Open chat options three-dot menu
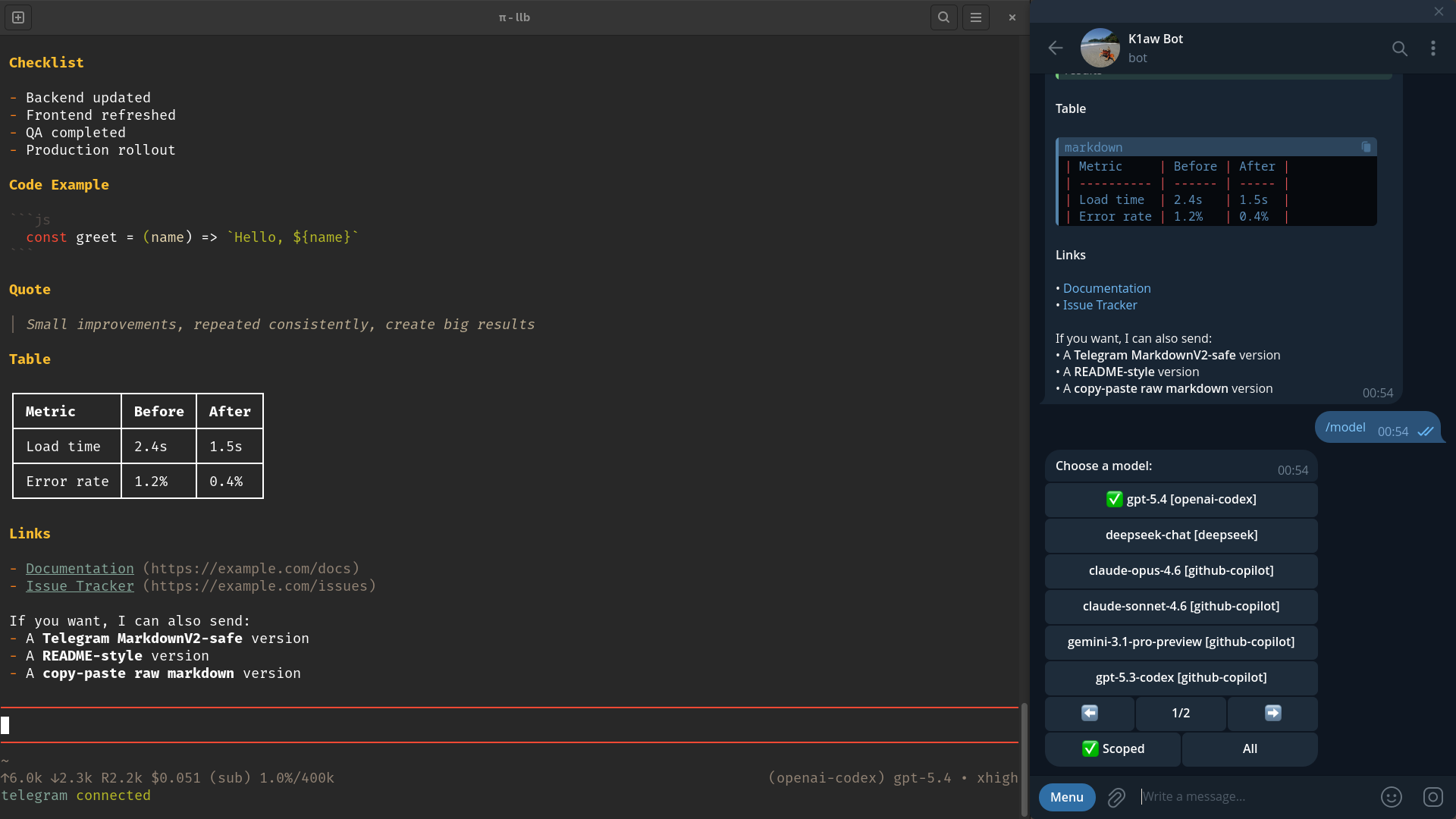Image resolution: width=1456 pixels, height=819 pixels. 1433,49
